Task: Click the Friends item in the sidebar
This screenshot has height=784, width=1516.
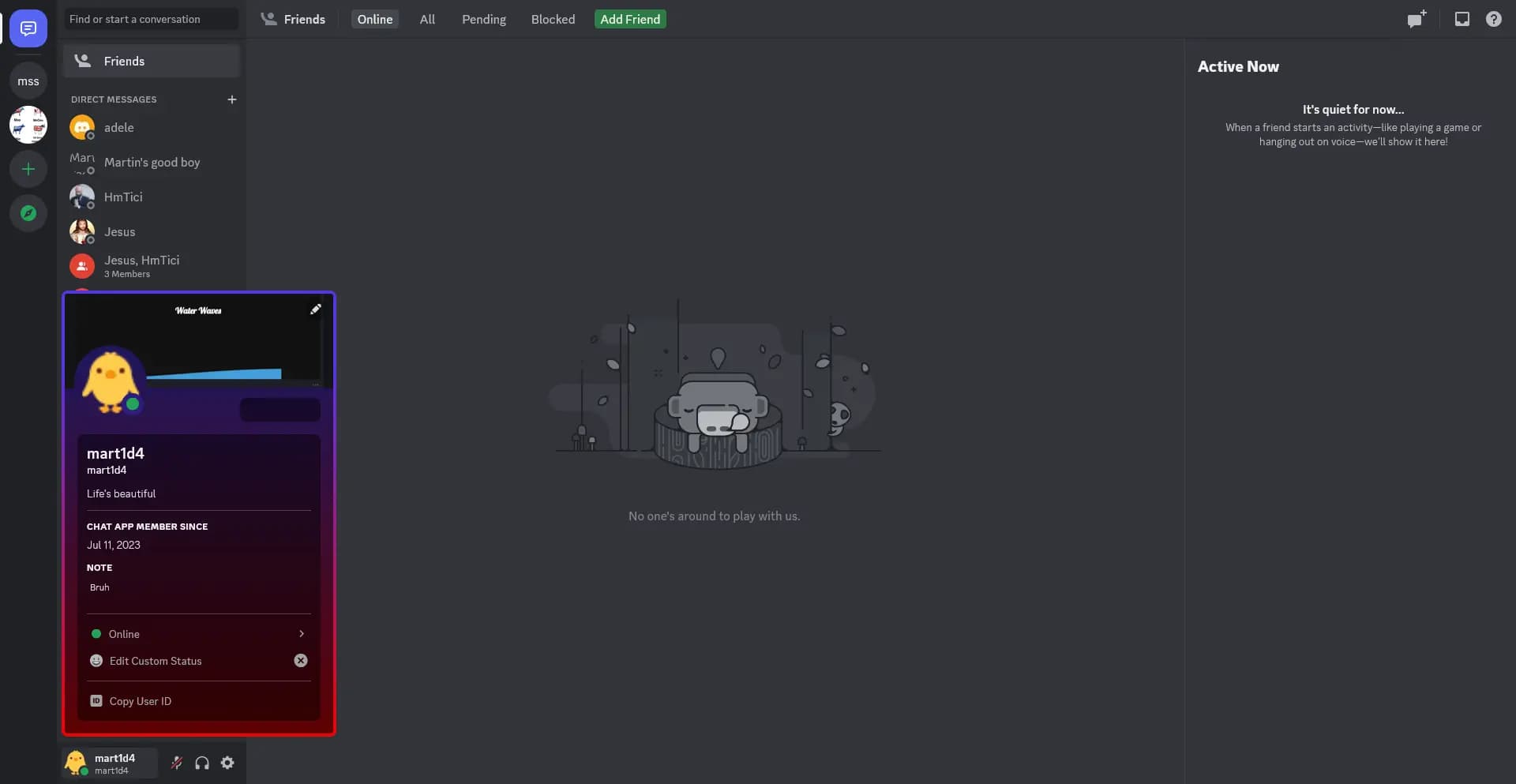Action: point(152,61)
